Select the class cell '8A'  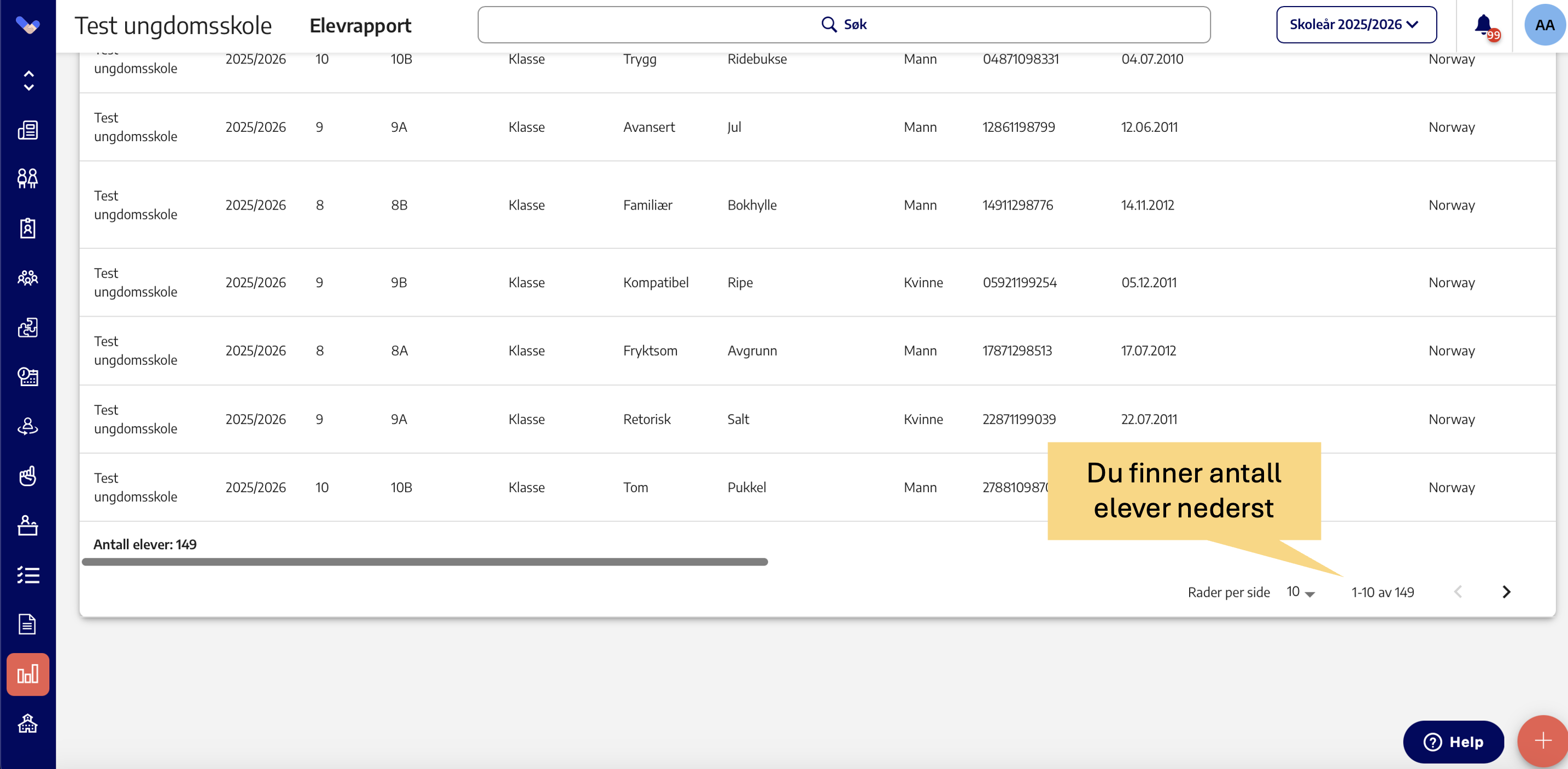pos(399,351)
